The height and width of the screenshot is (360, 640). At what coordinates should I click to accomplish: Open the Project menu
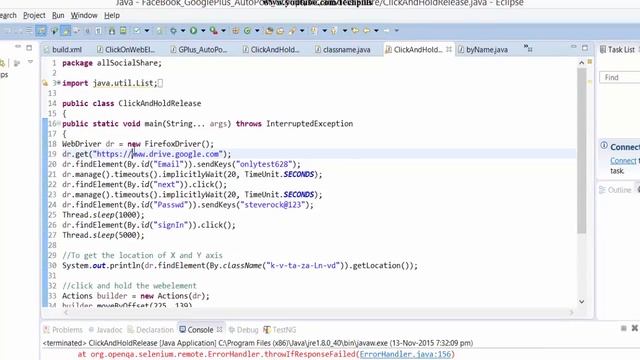(34, 15)
